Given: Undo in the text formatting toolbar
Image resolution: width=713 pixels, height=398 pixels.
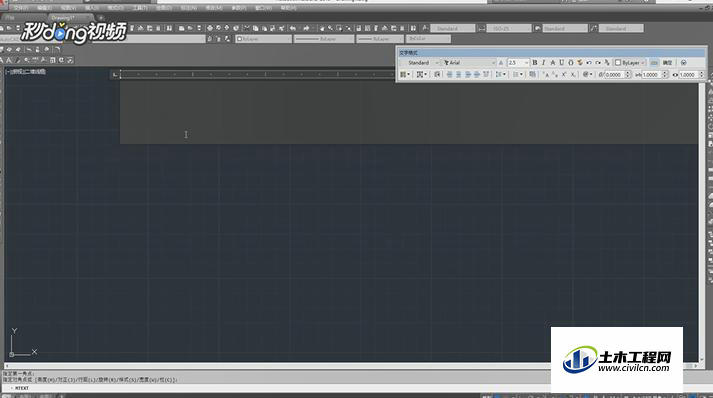Looking at the screenshot, I should point(589,63).
